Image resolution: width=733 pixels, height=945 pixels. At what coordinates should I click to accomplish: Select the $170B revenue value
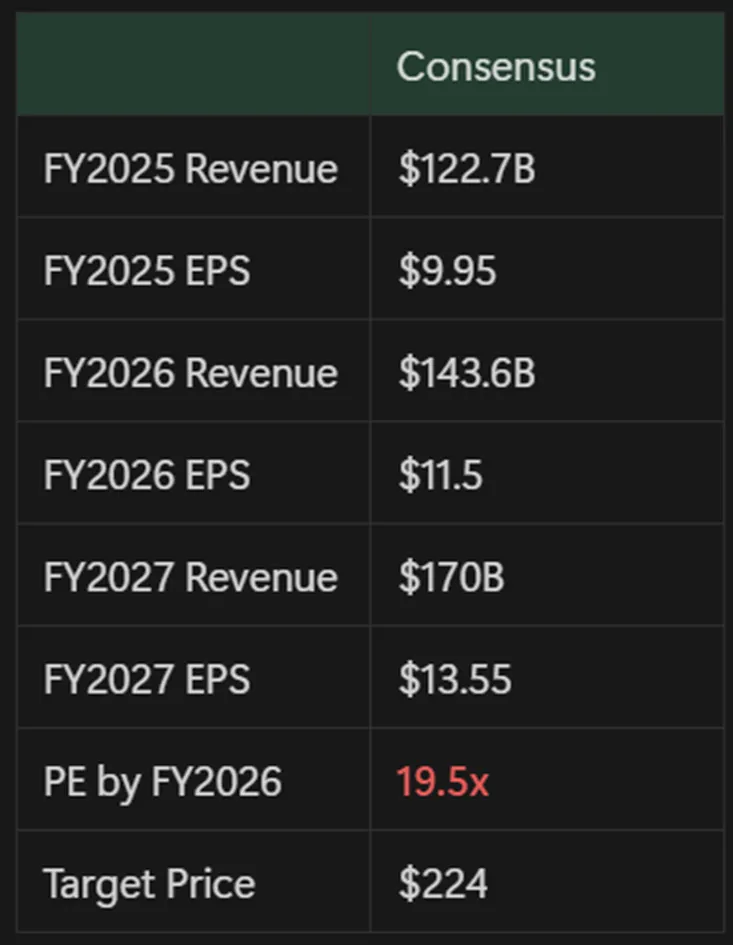coord(451,577)
